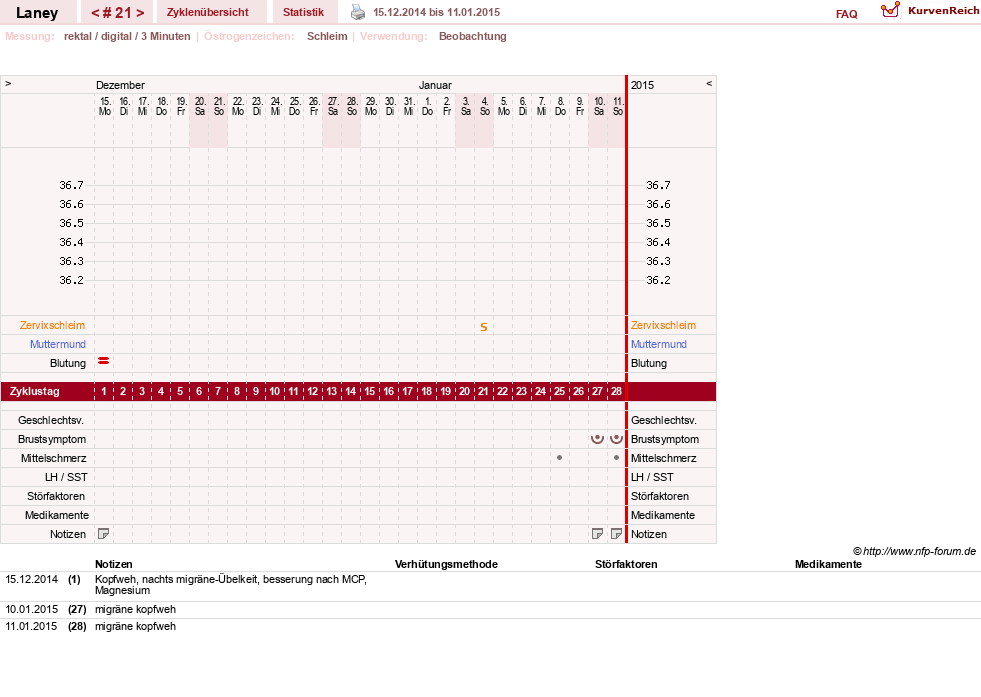Screen dimensions: 981x697
Task: Expand chart using the > arrow beside Dezember
Action: (8, 83)
